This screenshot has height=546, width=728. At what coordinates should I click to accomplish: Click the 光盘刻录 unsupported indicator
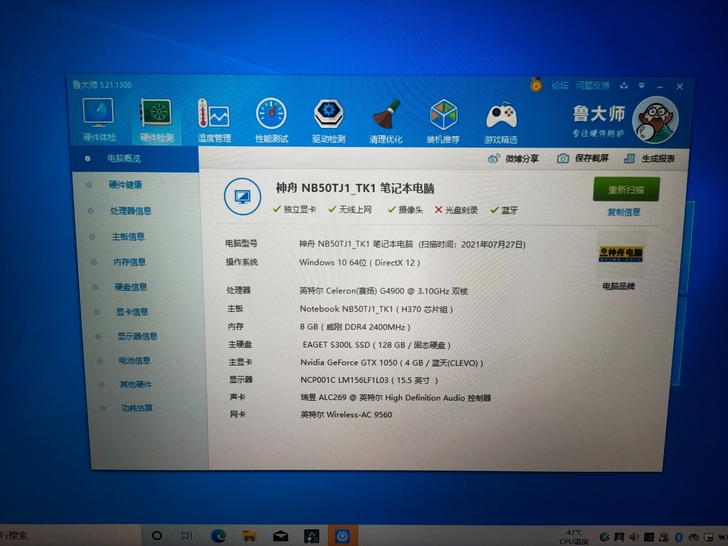pos(456,210)
